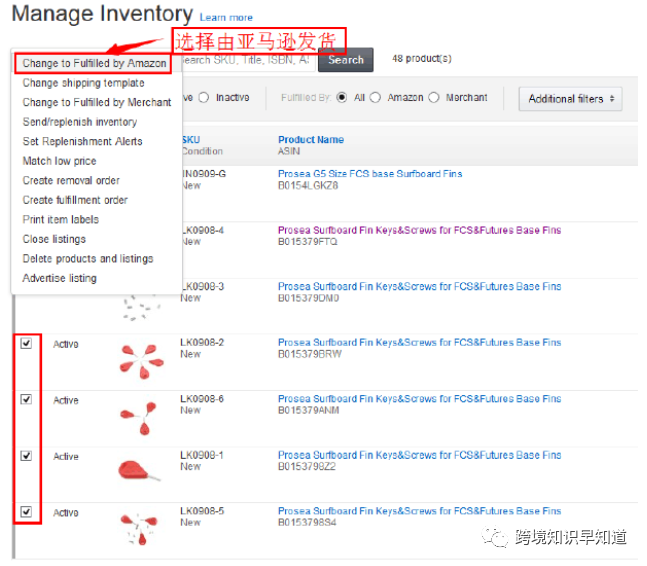This screenshot has width=647, height=566.
Task: Click product thumbnail for LK0908-6
Action: click(139, 417)
